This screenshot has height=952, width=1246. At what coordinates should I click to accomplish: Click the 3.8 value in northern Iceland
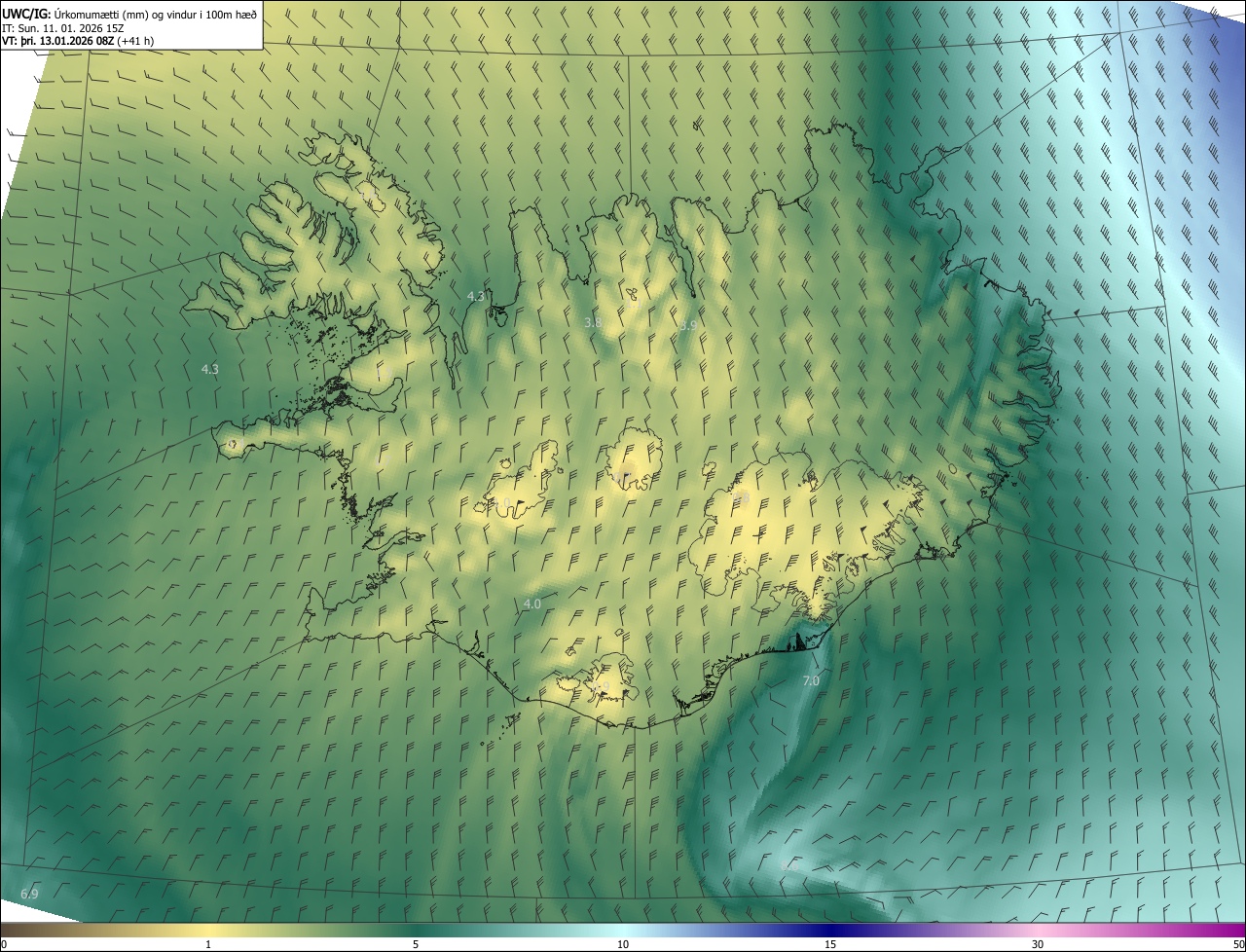(593, 322)
